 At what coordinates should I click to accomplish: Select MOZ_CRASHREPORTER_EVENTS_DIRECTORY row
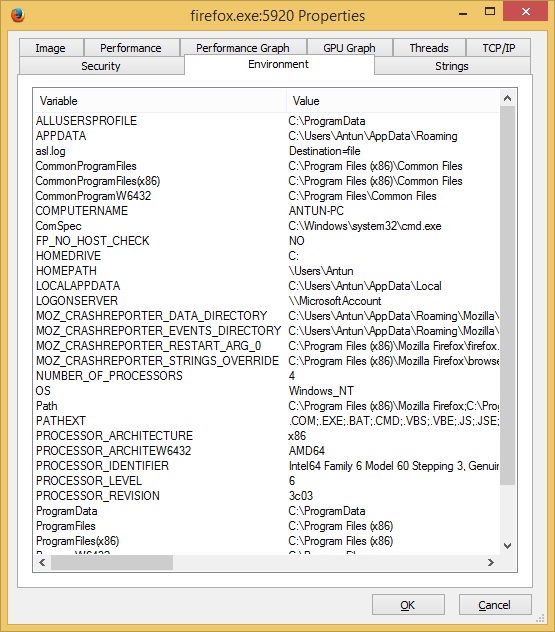[266, 331]
